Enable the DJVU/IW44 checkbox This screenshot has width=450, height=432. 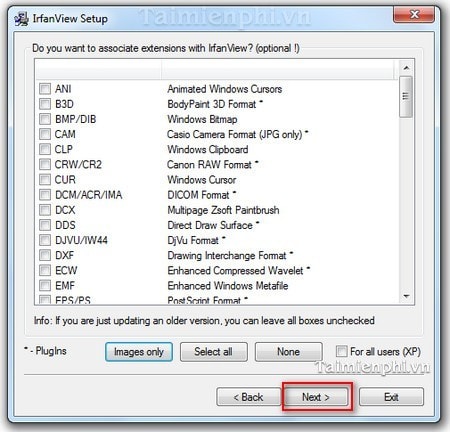[x=45, y=240]
